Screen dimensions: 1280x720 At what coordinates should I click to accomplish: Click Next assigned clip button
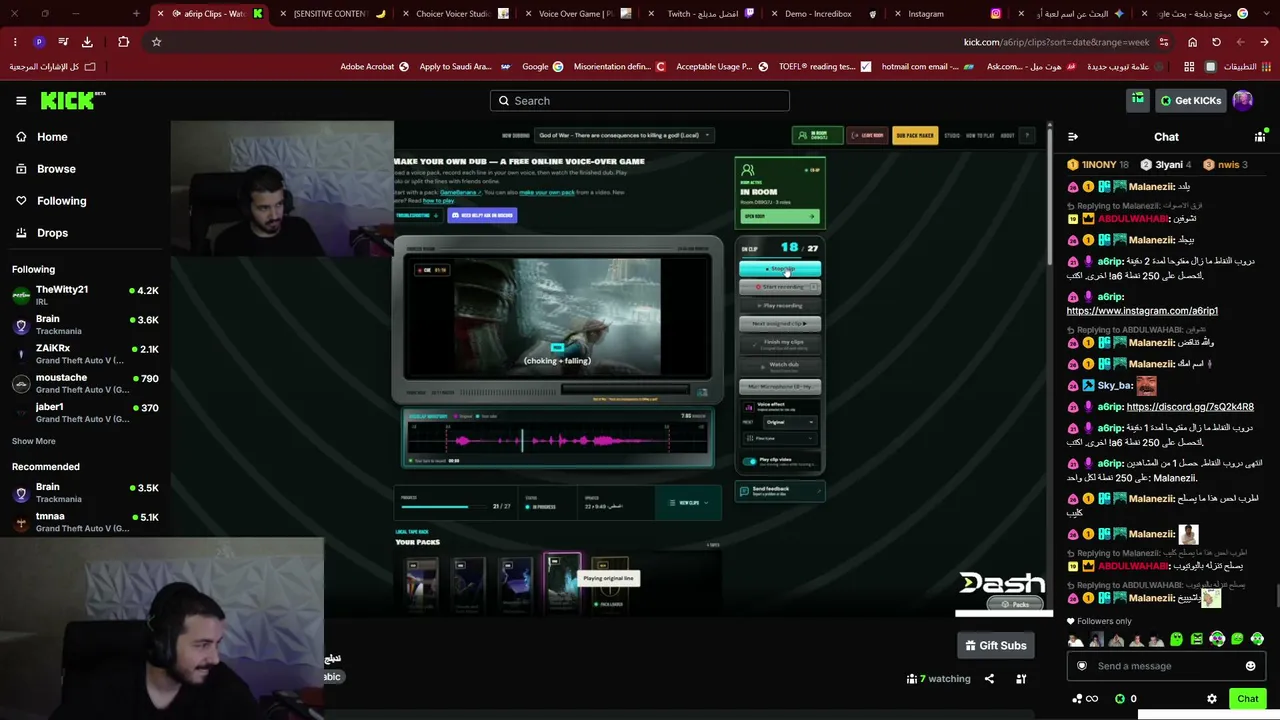pos(780,324)
